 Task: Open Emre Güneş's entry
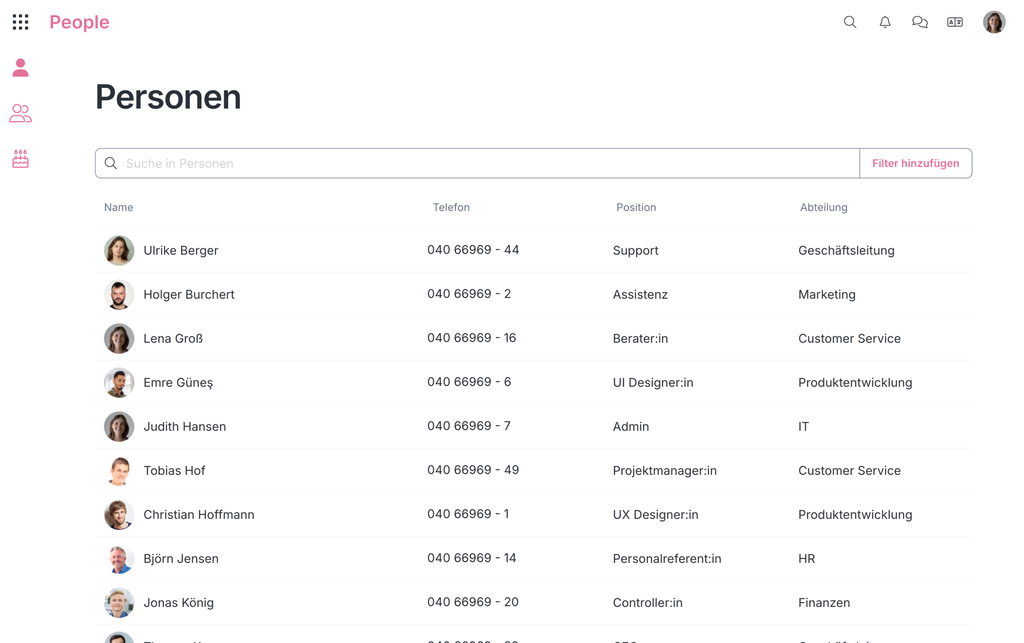point(178,382)
